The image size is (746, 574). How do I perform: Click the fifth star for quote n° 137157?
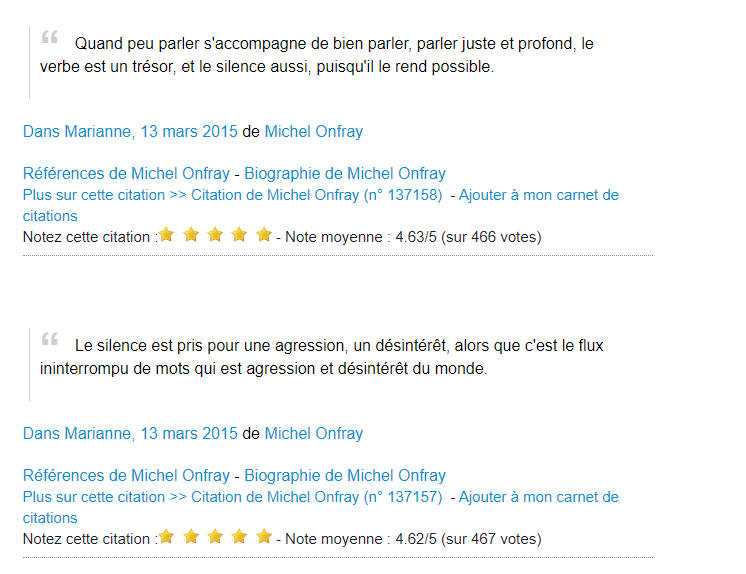[264, 537]
